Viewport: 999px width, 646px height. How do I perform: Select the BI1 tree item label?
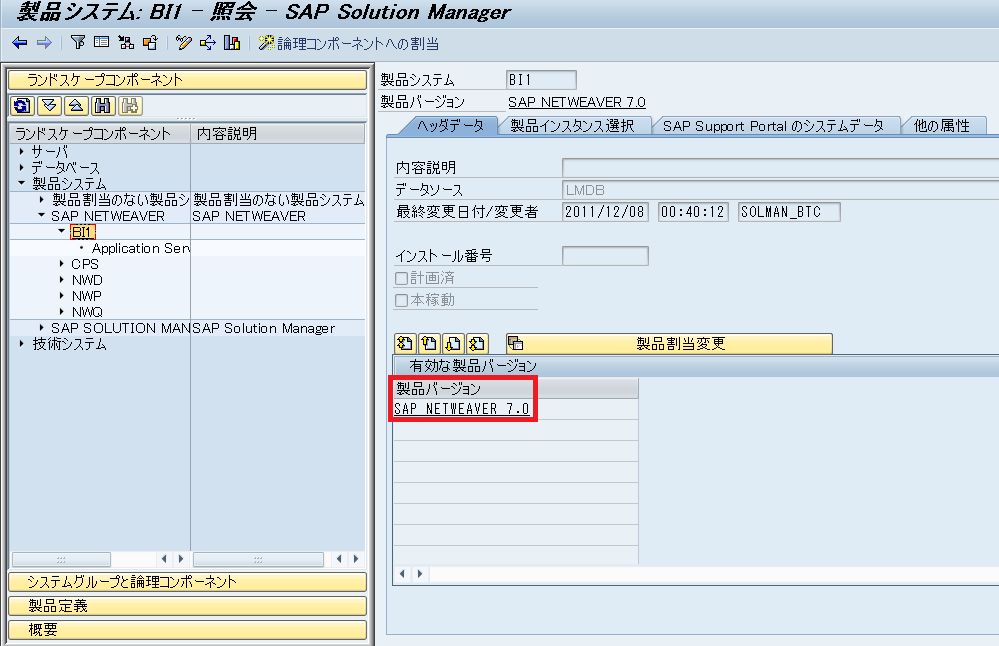pos(83,232)
